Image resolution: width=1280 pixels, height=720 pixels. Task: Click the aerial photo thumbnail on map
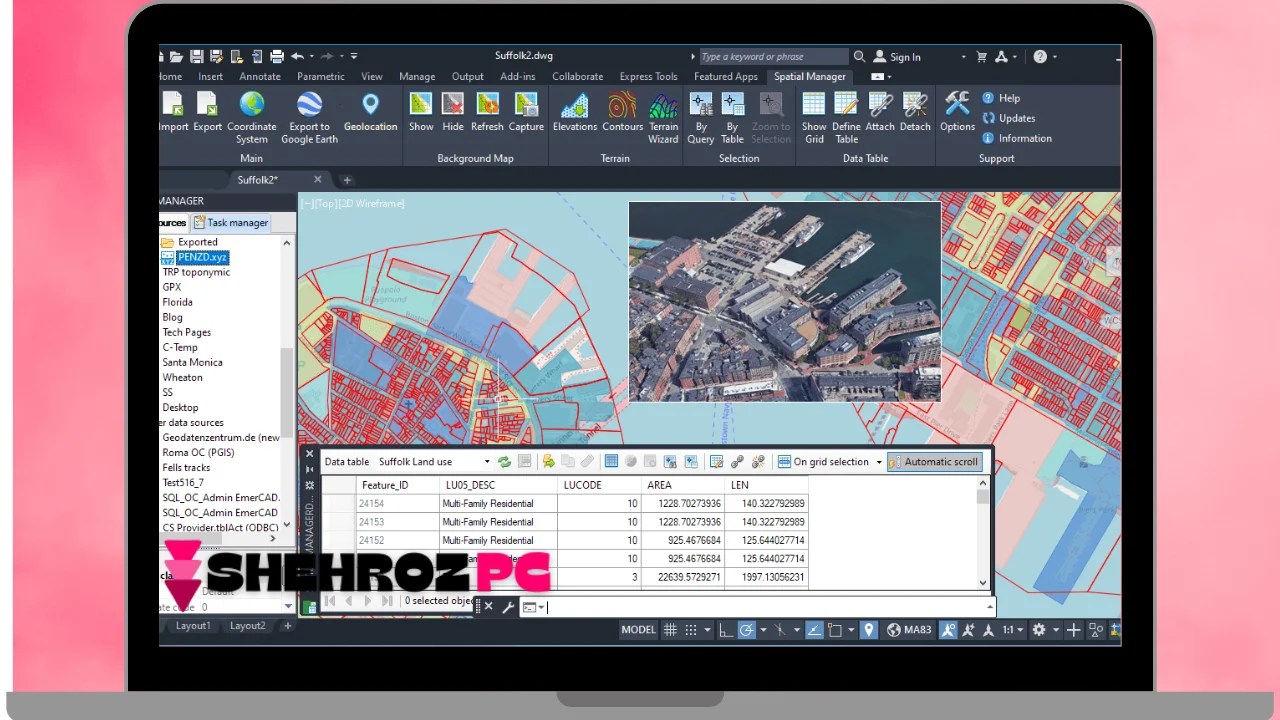tap(785, 301)
